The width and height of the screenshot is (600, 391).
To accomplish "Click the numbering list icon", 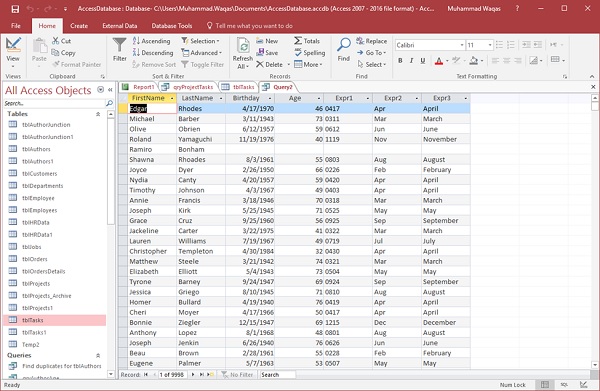I will click(511, 45).
